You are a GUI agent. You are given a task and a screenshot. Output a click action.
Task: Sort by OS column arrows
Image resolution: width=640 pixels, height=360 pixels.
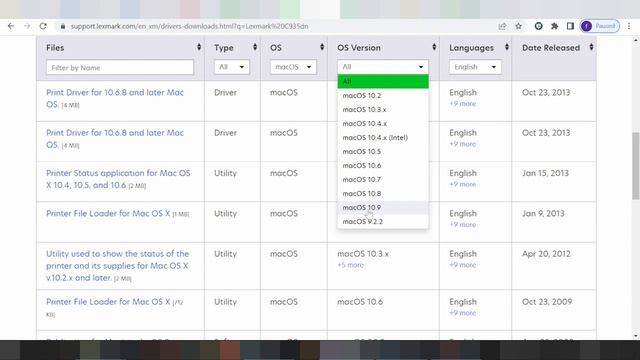pos(322,47)
